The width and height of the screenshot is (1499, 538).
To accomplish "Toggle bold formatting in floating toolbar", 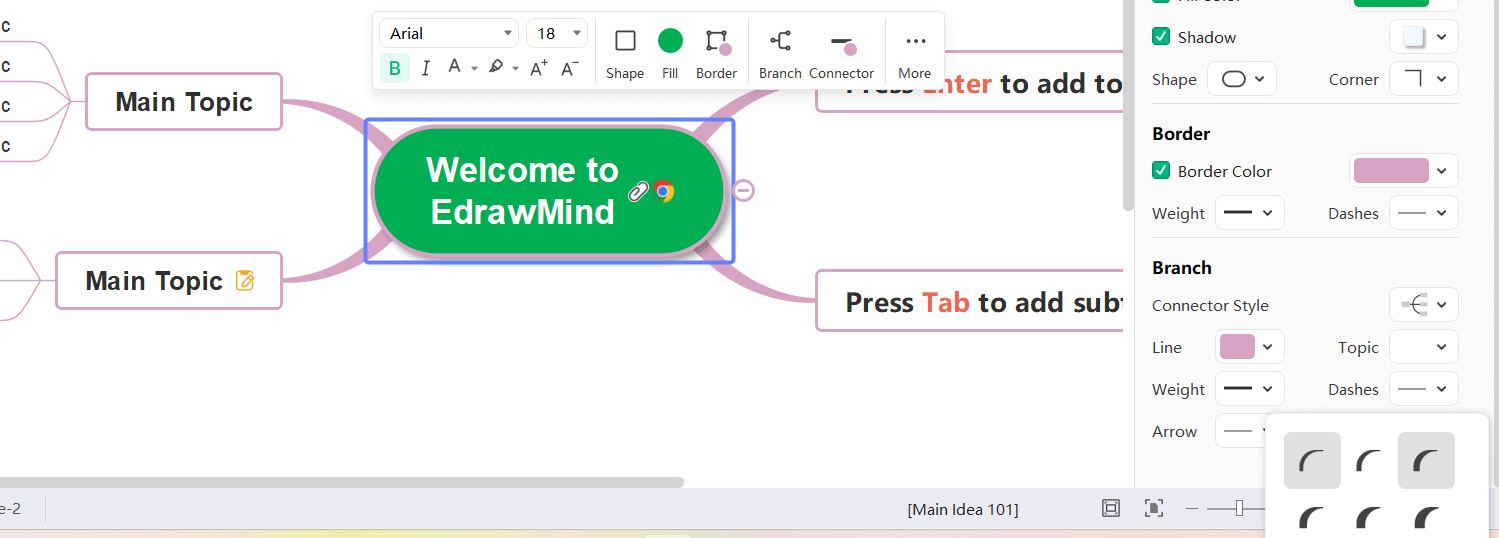I will tap(395, 68).
